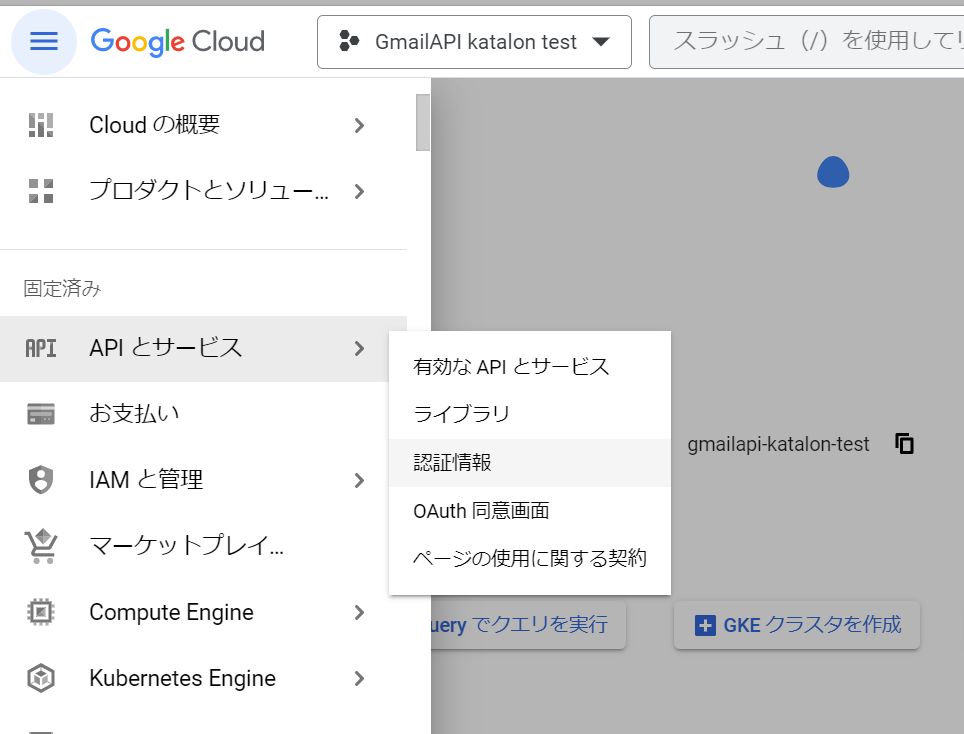Click the GKE クラスタを作成 button

point(796,624)
